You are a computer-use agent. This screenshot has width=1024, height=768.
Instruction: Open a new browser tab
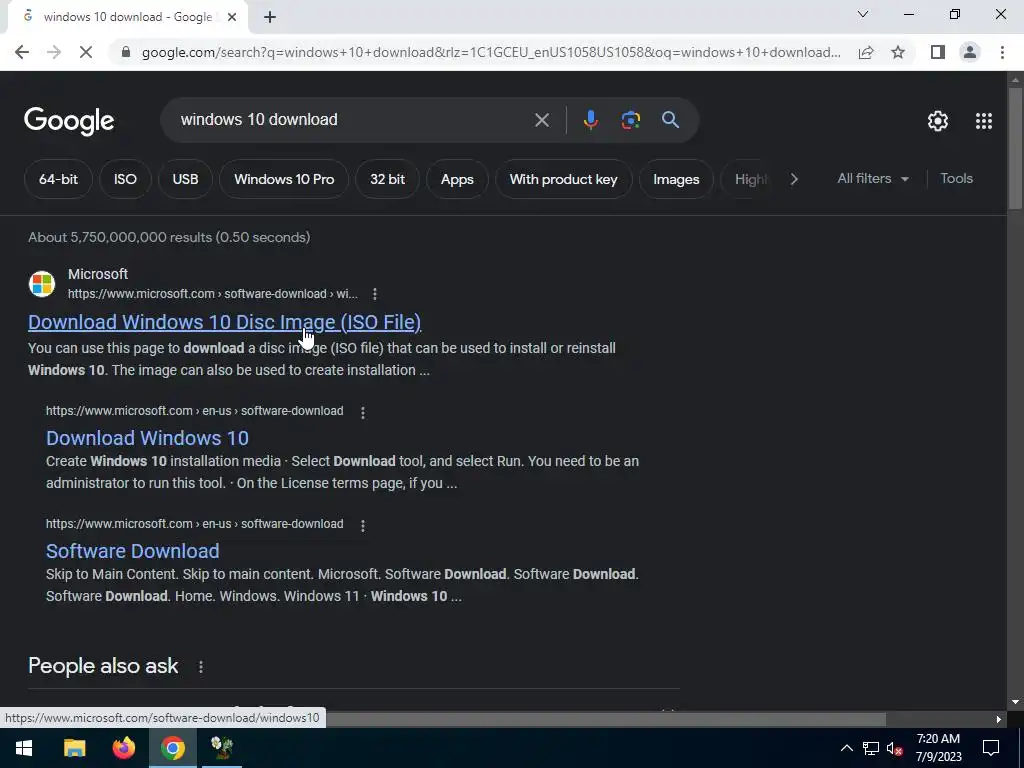point(270,18)
